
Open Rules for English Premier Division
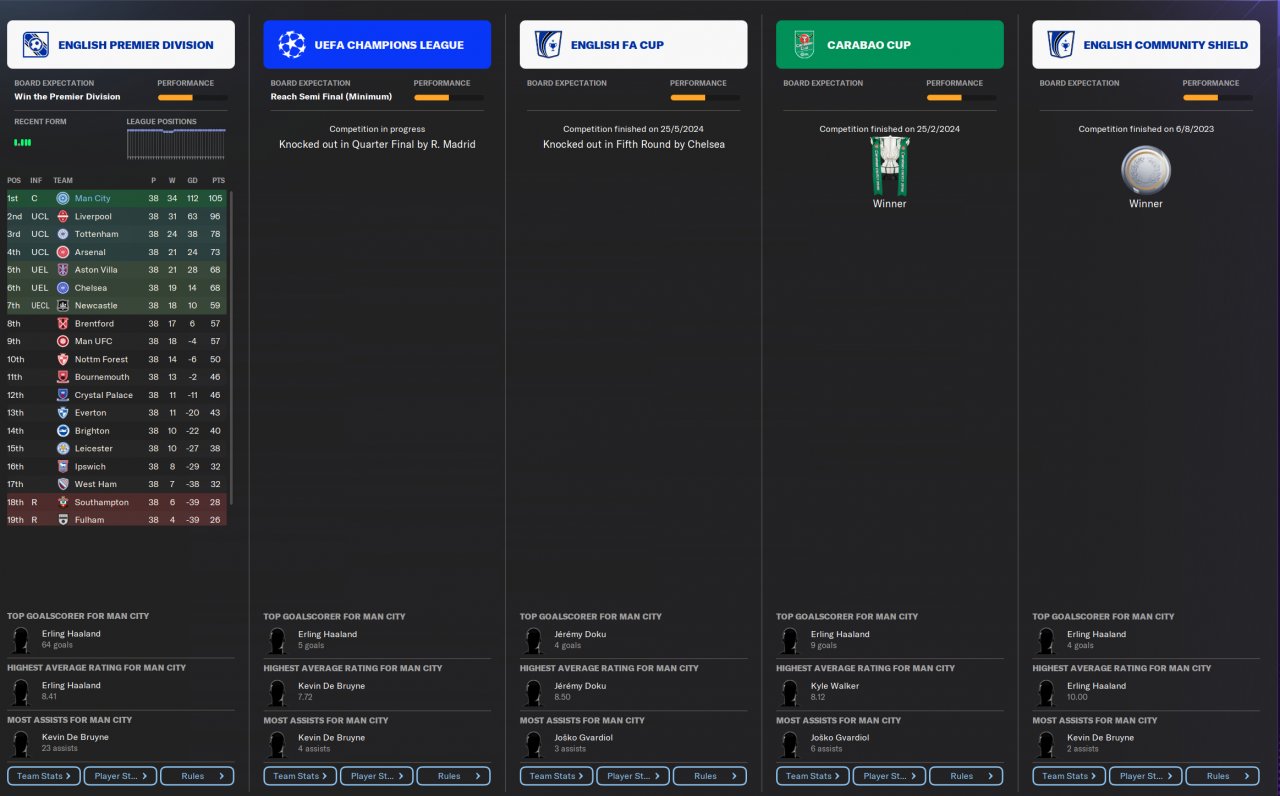pos(197,776)
